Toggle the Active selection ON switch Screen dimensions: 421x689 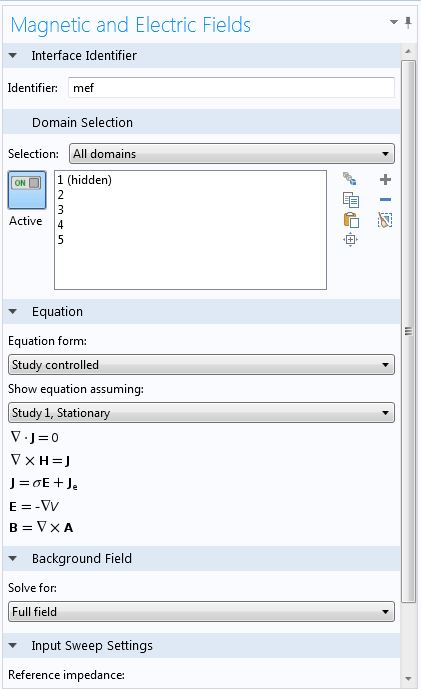pos(27,190)
